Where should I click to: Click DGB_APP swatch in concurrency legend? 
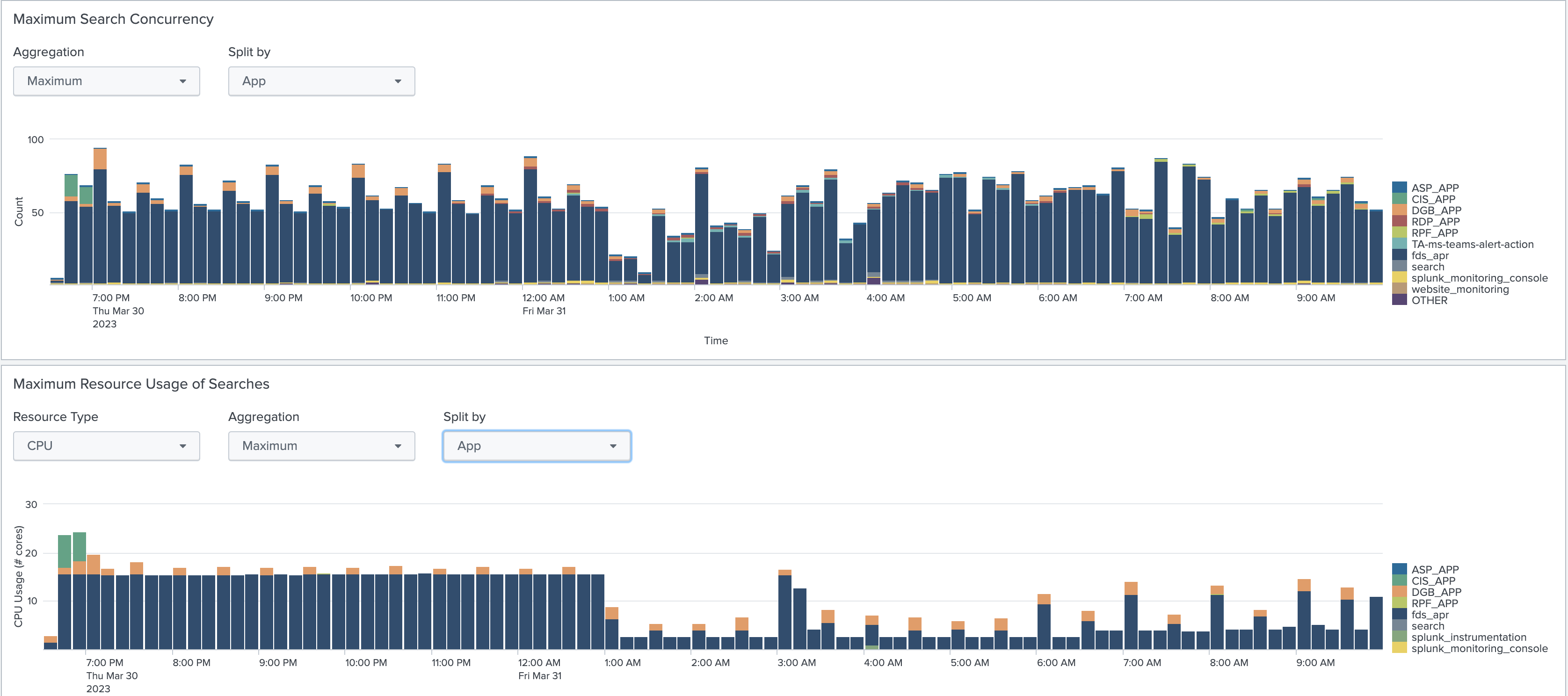(x=1400, y=210)
